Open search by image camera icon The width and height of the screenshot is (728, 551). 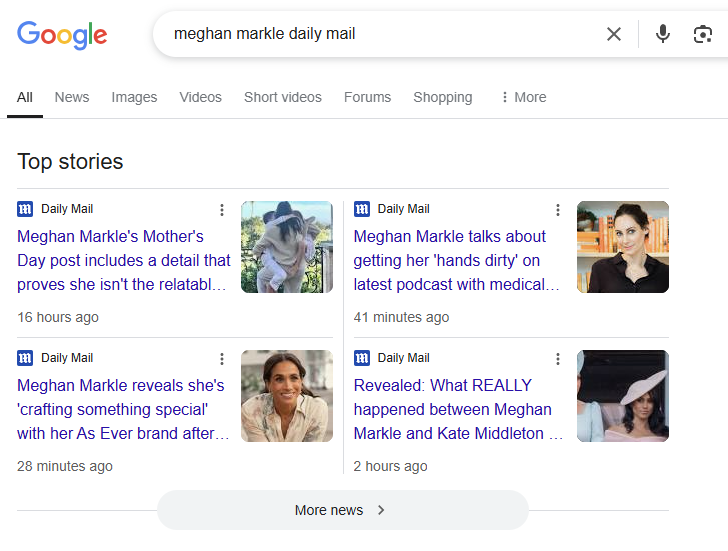pyautogui.click(x=702, y=34)
